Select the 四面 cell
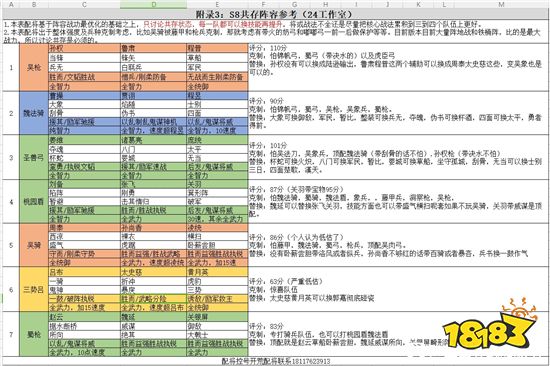This screenshot has width=550, height=366. 217,113
